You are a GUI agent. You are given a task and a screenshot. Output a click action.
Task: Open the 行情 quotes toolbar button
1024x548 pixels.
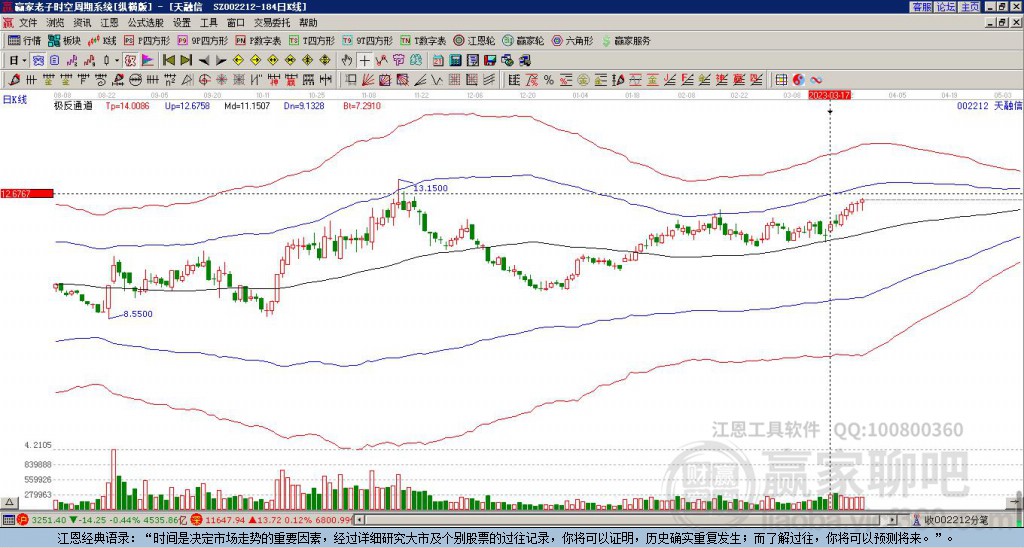click(25, 40)
